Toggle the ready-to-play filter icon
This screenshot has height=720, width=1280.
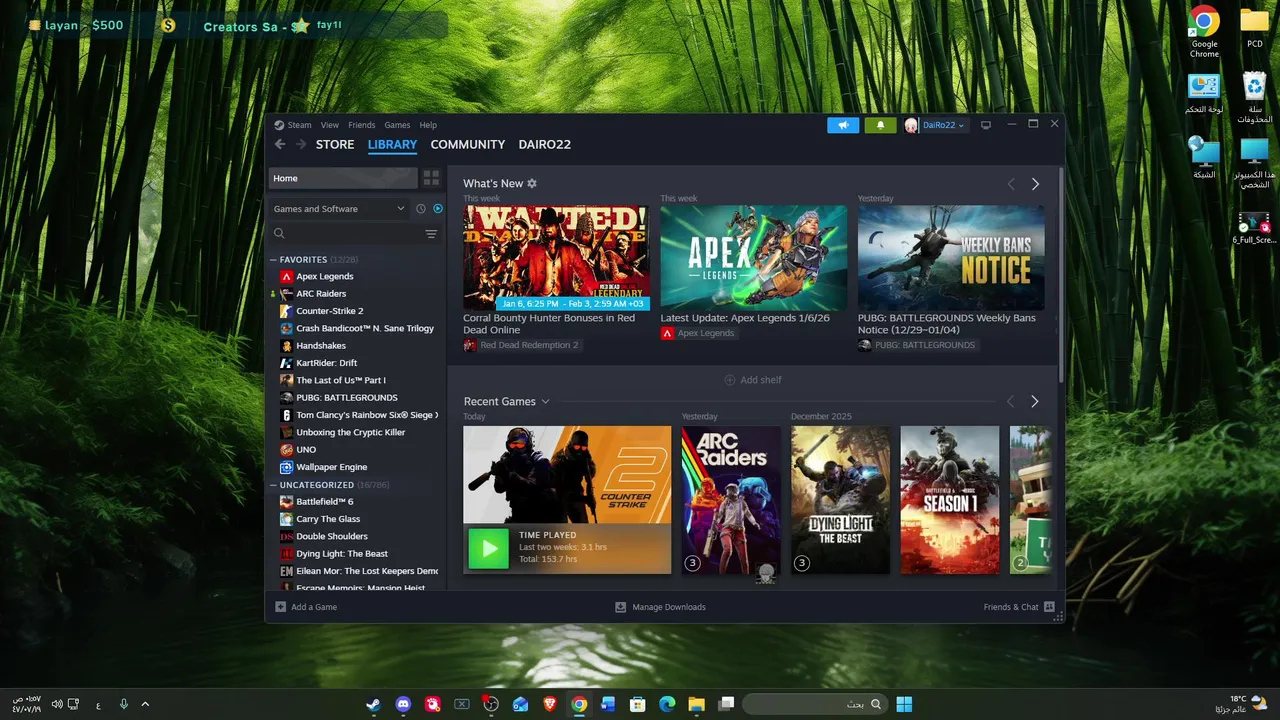pos(437,209)
